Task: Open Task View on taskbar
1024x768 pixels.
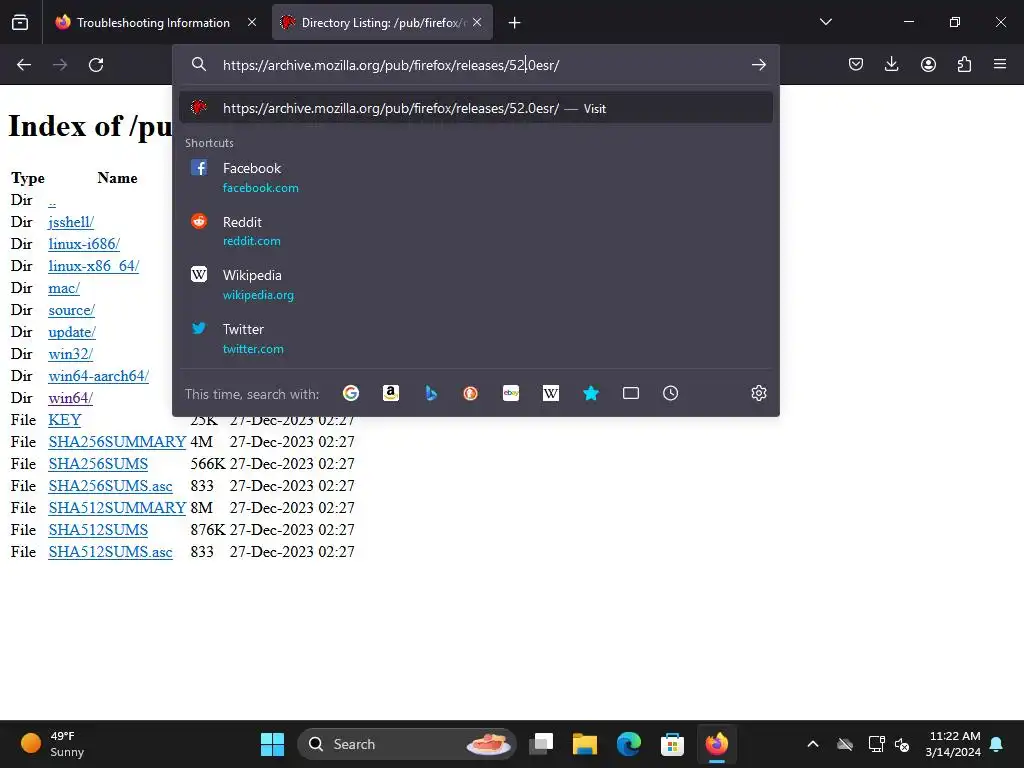Action: point(541,744)
